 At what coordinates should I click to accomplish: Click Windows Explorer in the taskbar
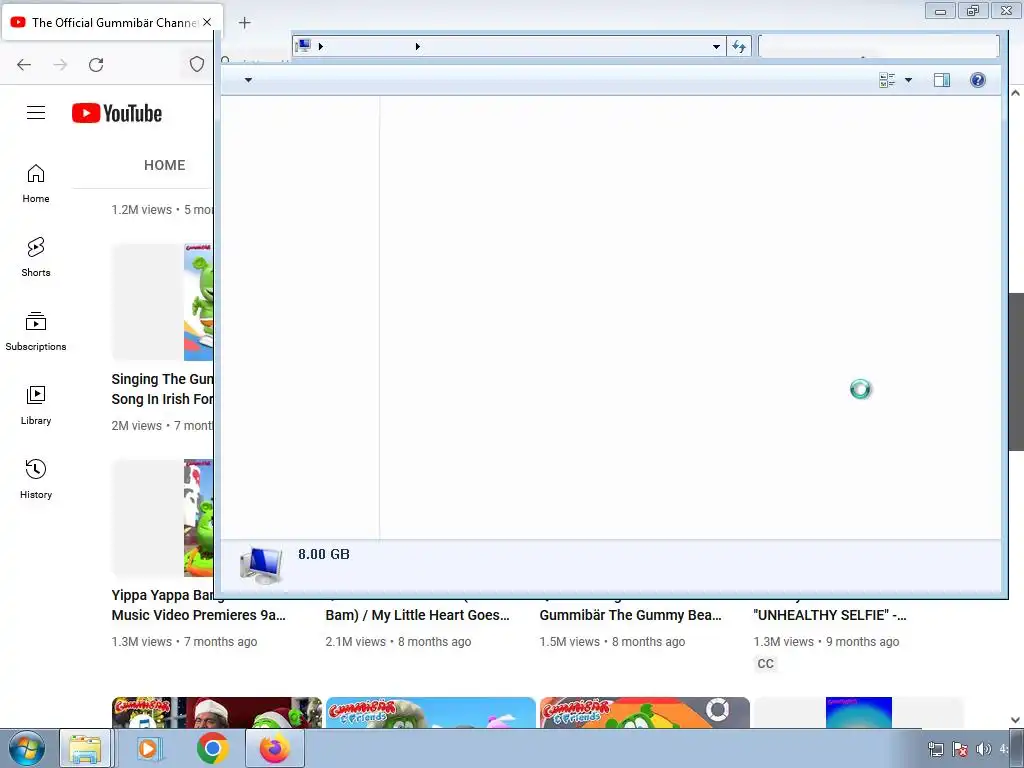point(86,748)
